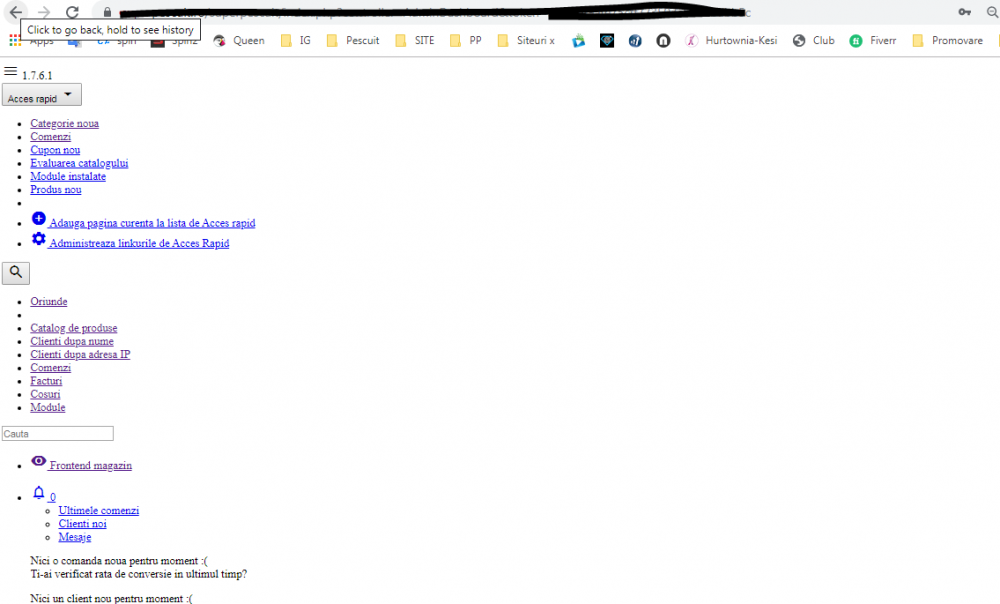1000x604 pixels.
Task: Open Clienti dupa adresa IP
Action: [x=80, y=354]
